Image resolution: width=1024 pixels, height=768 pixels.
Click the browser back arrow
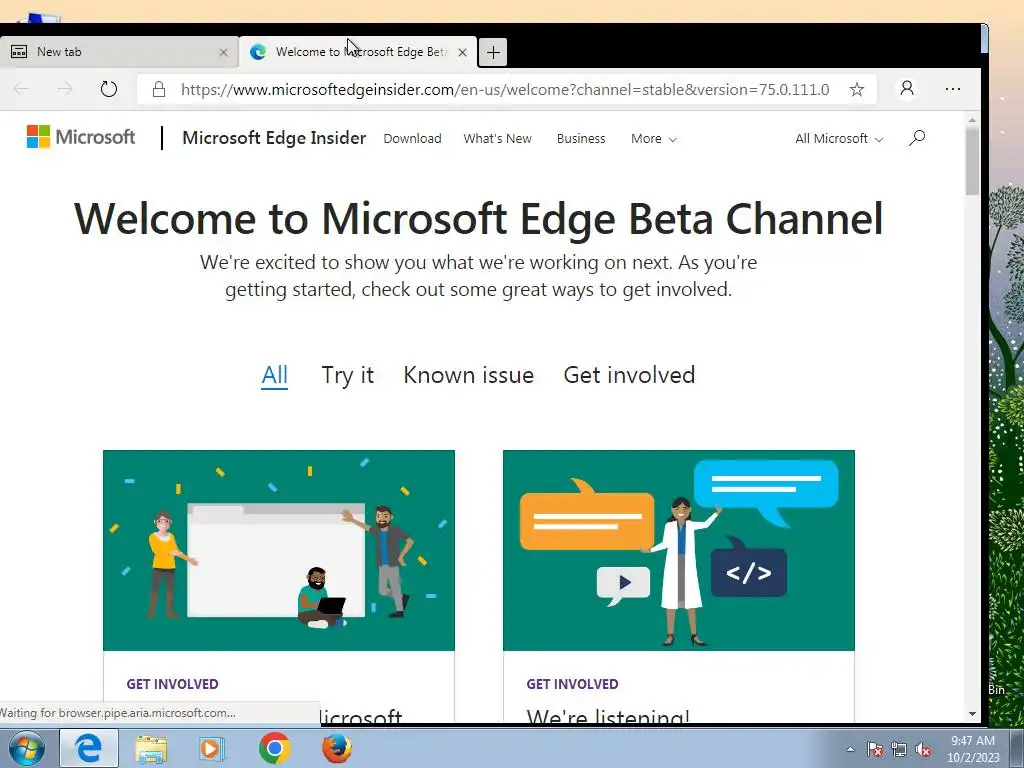coord(21,89)
